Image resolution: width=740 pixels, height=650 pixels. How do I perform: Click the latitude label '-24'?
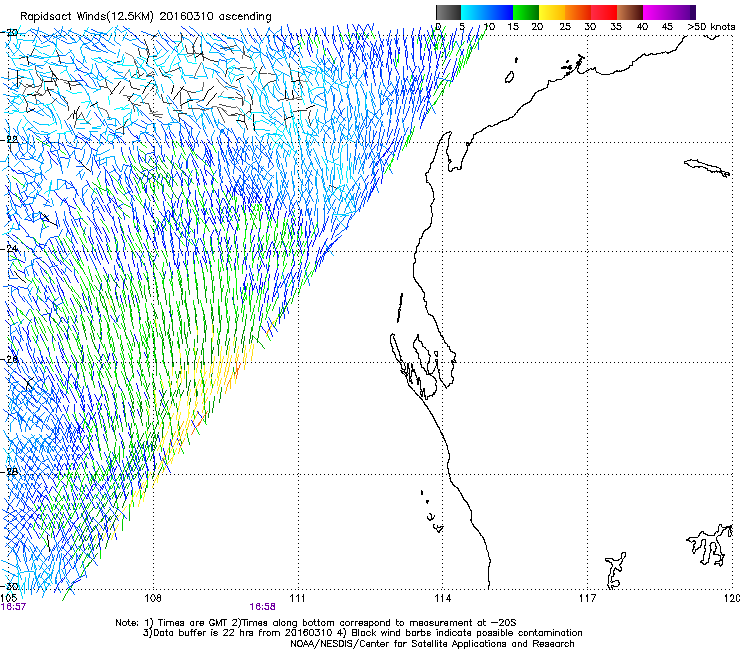point(10,249)
